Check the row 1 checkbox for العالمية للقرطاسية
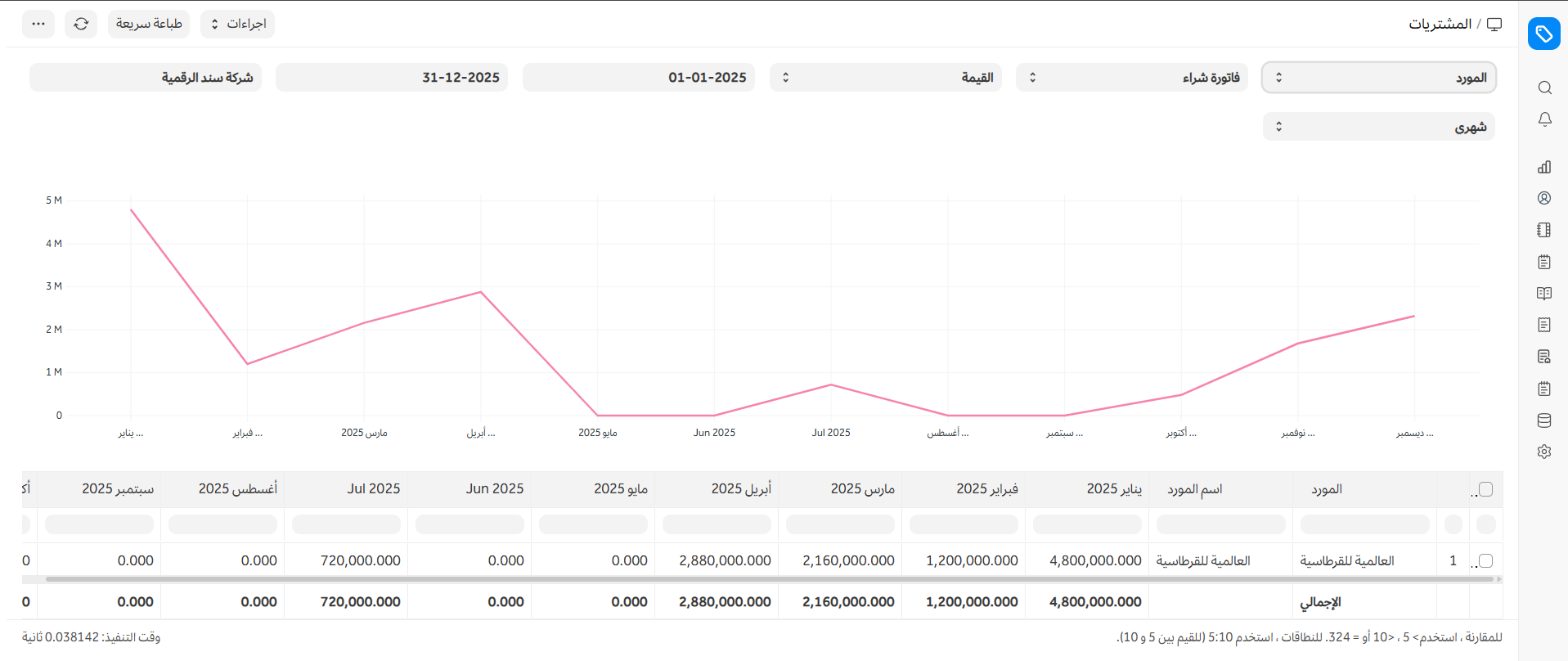 click(1486, 560)
